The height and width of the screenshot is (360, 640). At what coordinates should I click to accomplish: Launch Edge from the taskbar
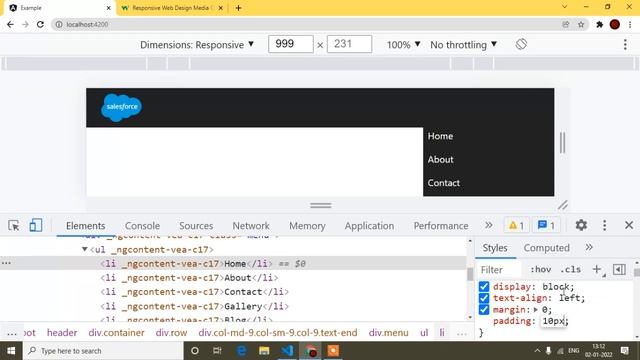click(241, 351)
